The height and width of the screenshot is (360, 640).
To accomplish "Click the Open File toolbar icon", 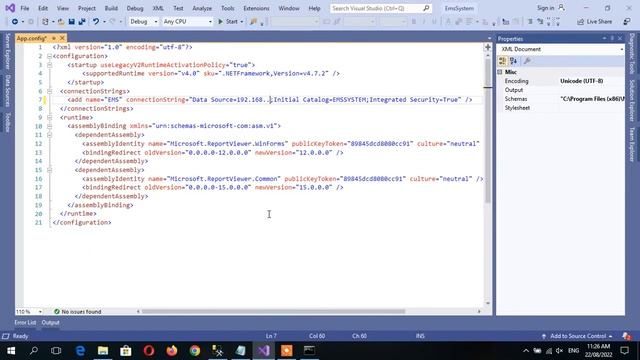I will [61, 22].
